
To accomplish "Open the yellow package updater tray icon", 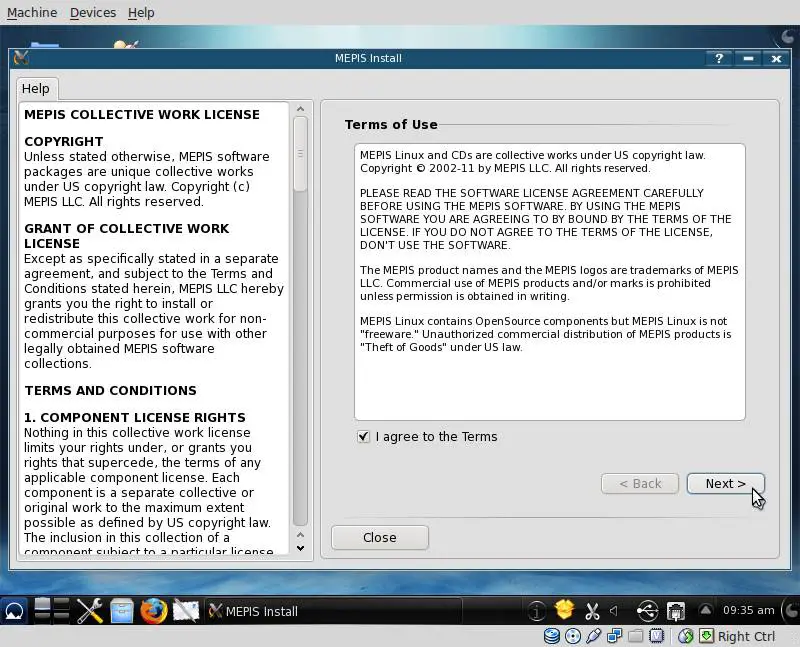I will coord(564,610).
